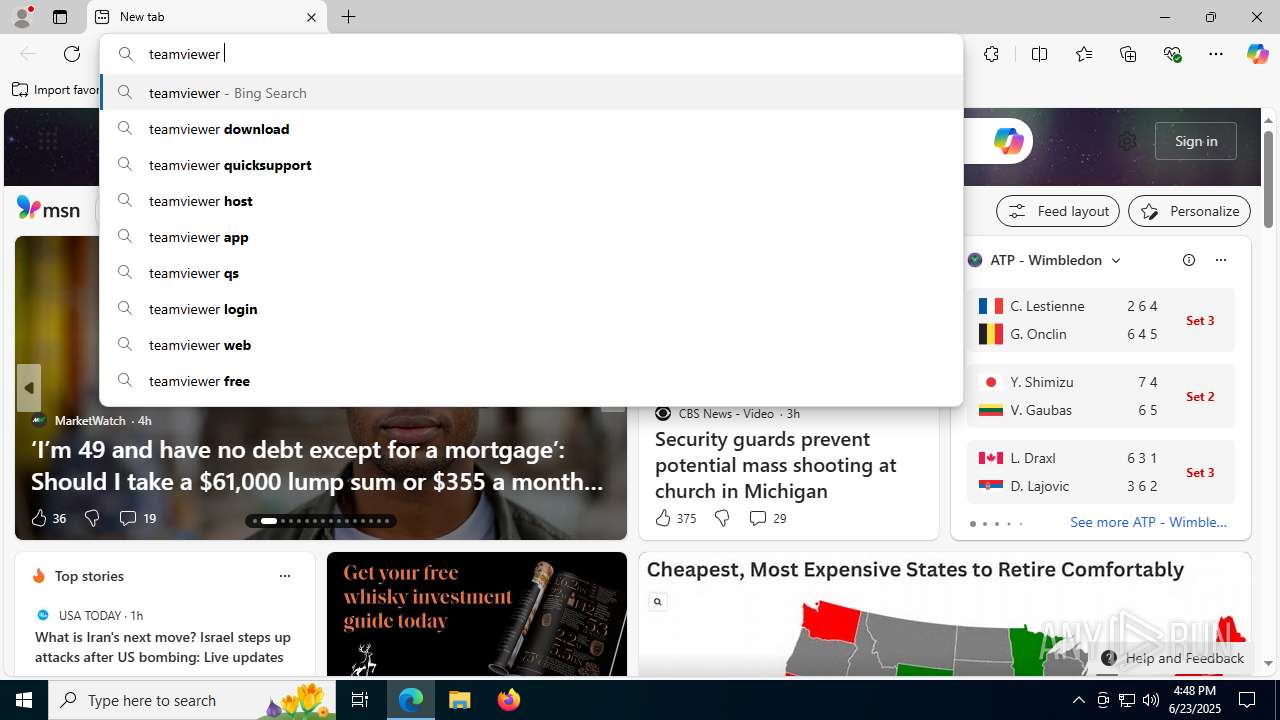Open Cheapest, Most Expensive States article
Screen dimensions: 1280x720
(x=915, y=569)
